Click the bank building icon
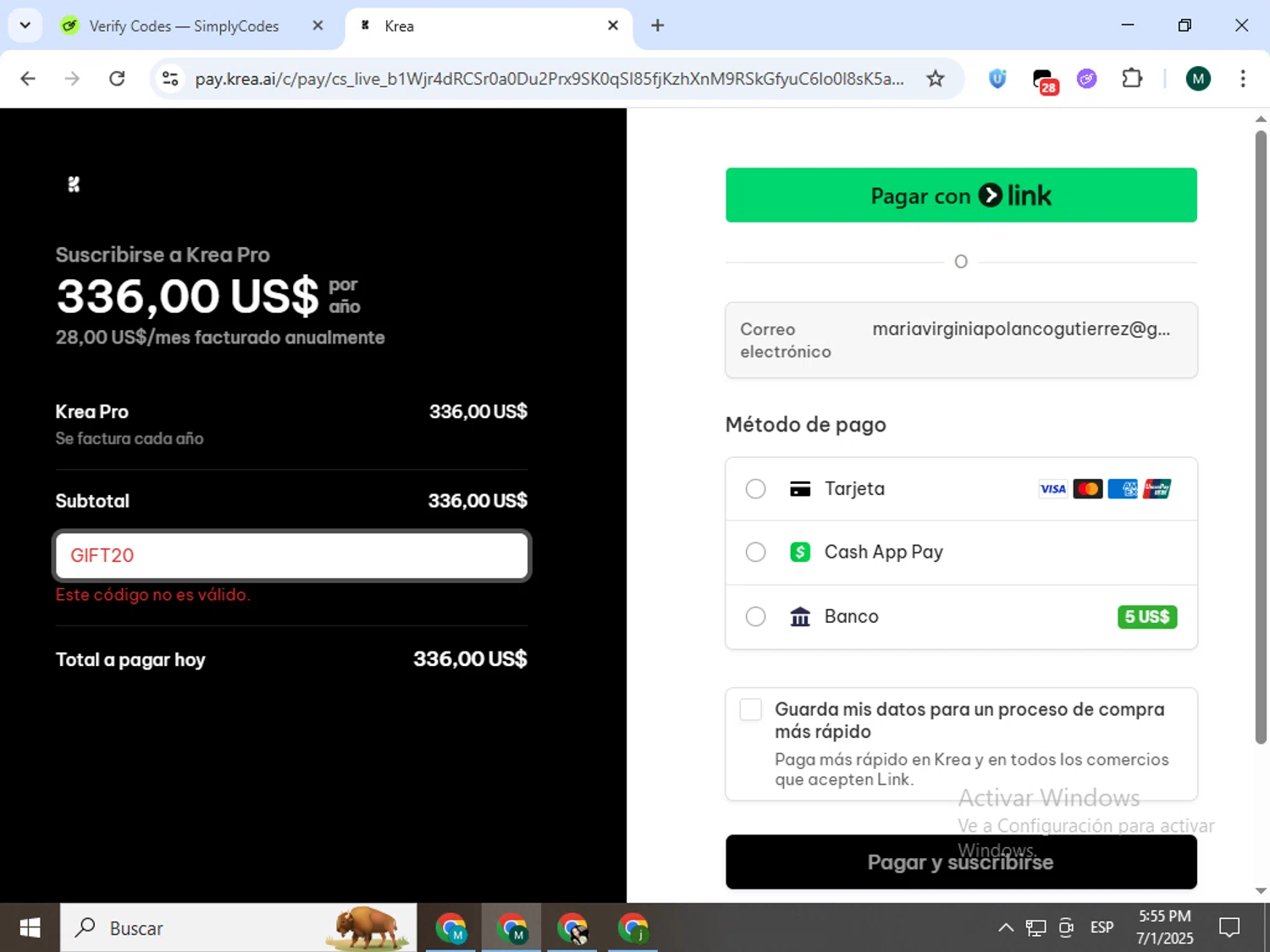Screen dimensions: 1270x952 (x=800, y=617)
